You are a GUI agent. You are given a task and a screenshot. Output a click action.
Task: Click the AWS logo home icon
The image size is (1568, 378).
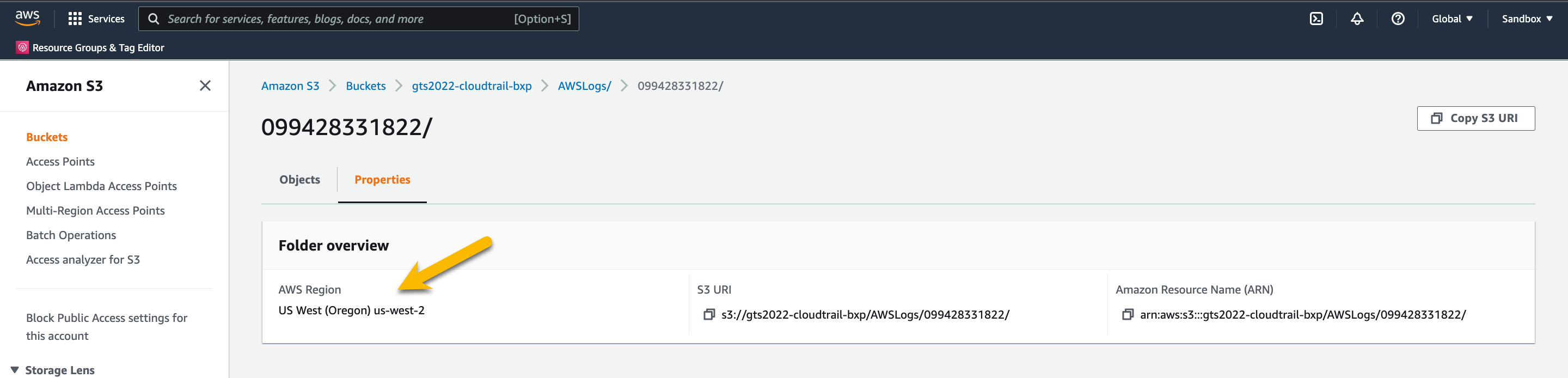27,19
